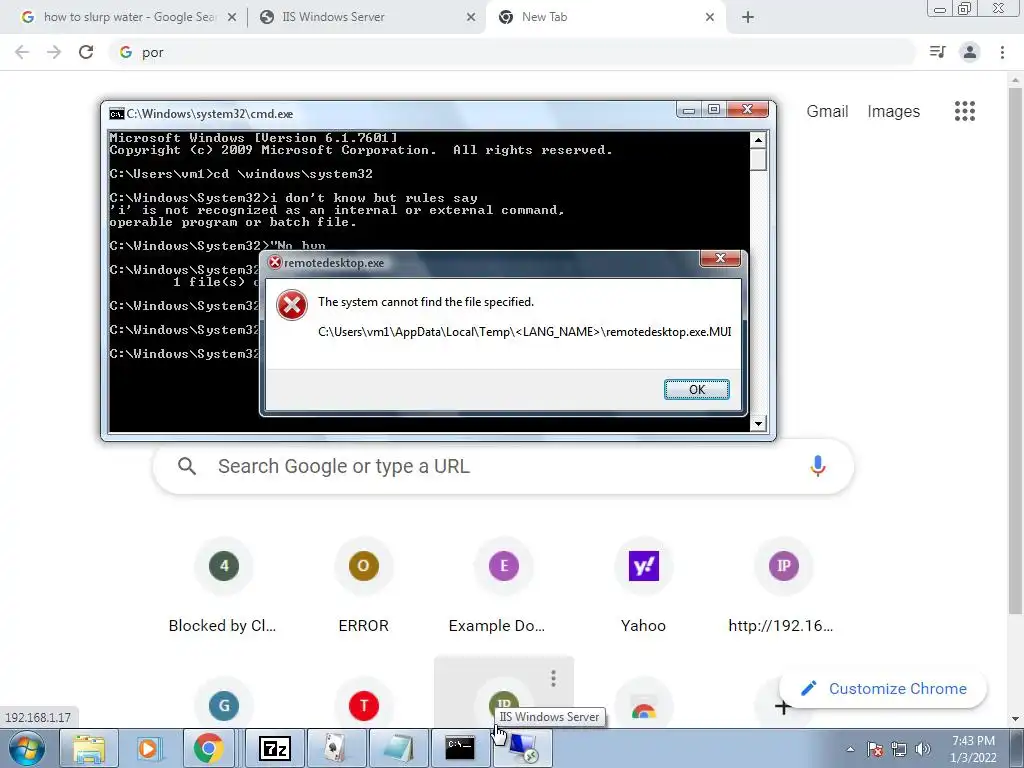Open the 'http://192.16...' shortcut
The height and width of the screenshot is (768, 1024).
tap(783, 585)
